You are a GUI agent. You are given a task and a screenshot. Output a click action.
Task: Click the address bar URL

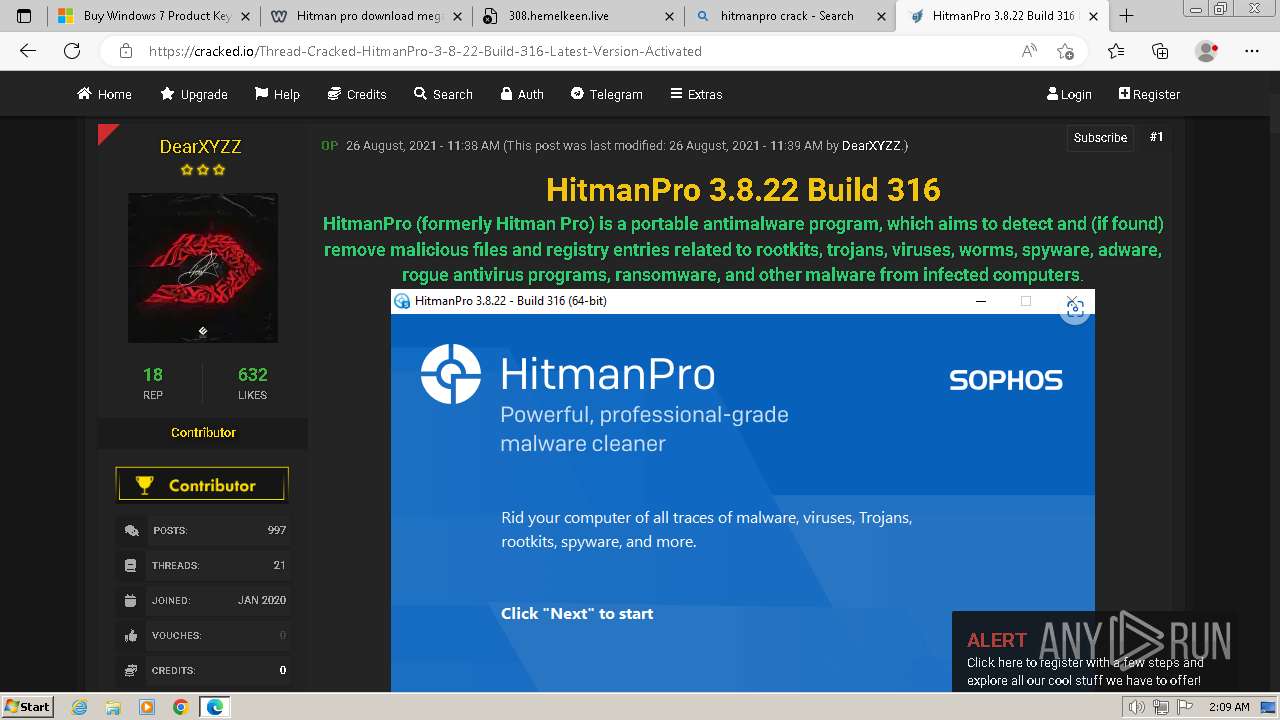click(x=425, y=51)
